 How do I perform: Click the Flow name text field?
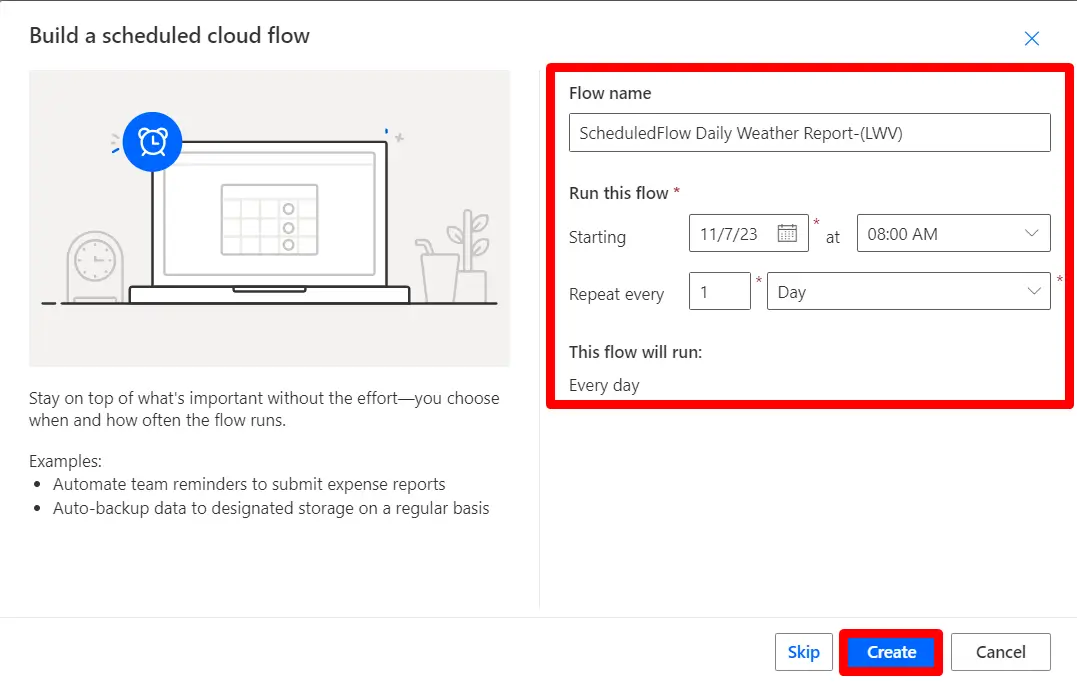coord(809,133)
